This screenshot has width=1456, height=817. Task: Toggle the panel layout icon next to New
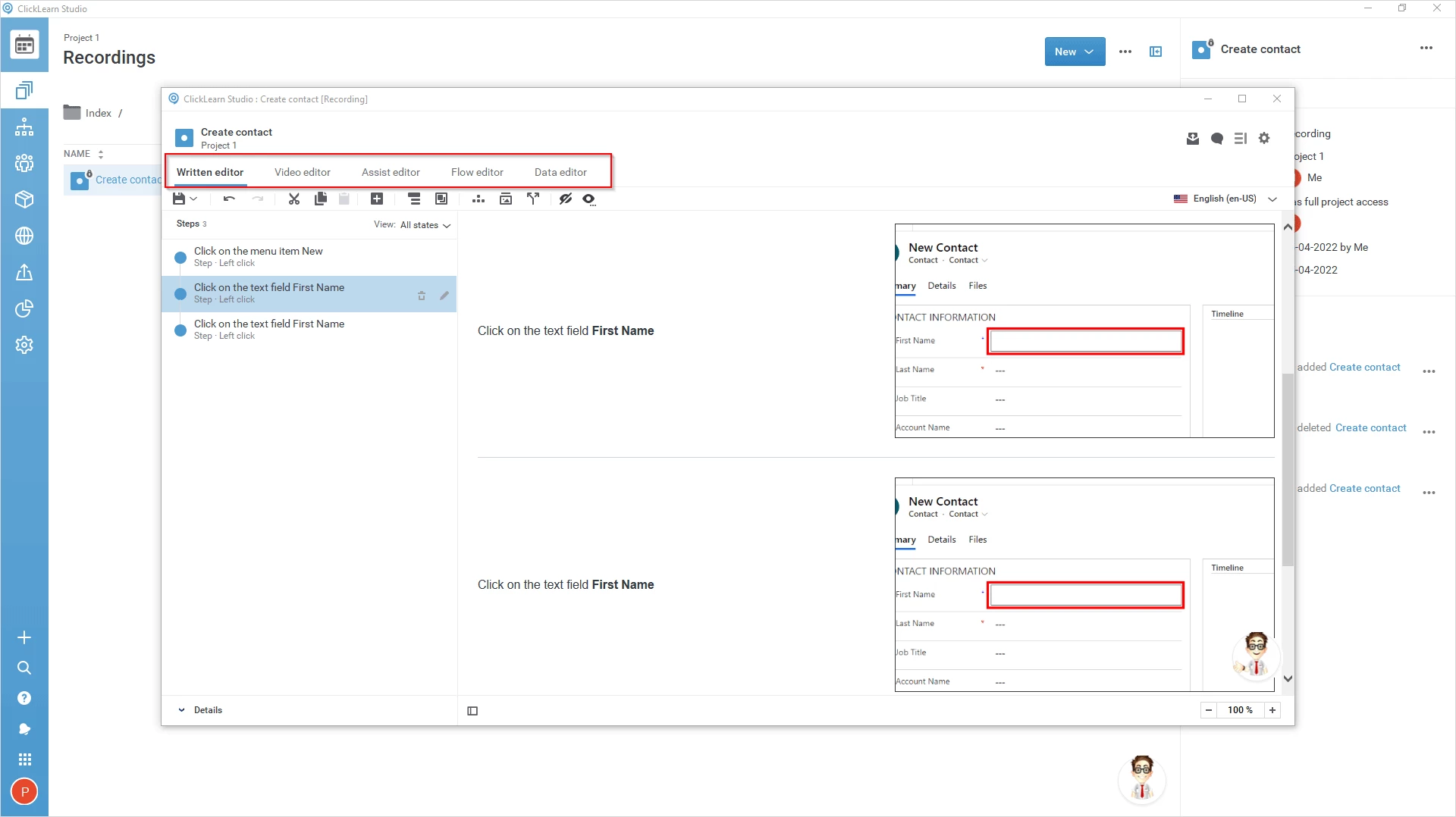(1156, 52)
